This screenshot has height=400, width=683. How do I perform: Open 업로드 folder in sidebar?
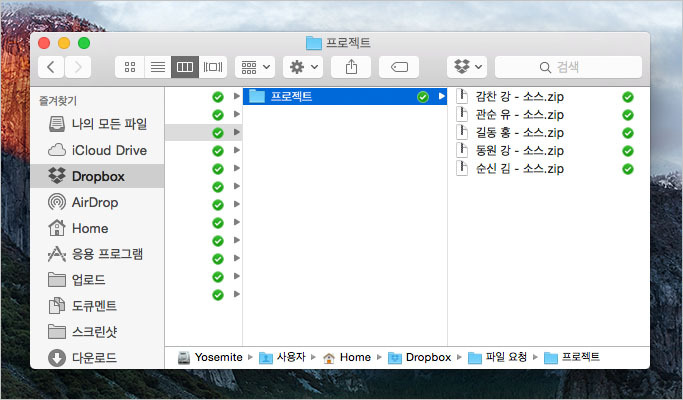[x=97, y=280]
